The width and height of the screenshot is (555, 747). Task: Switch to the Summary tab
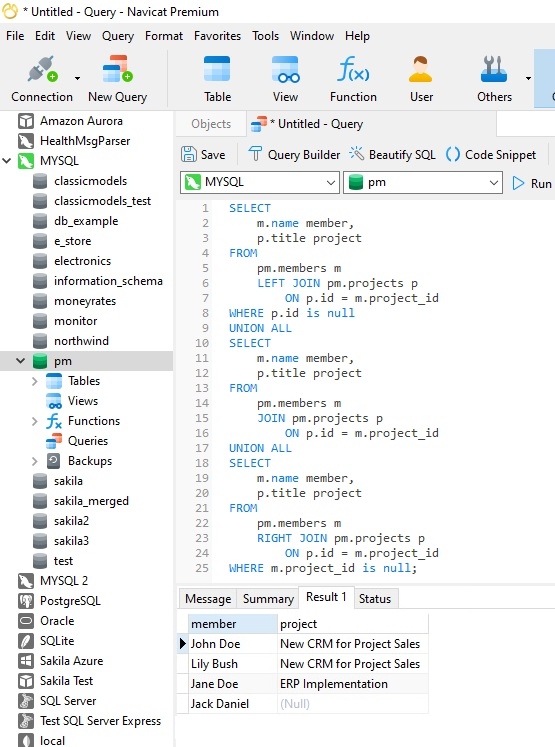pos(268,599)
